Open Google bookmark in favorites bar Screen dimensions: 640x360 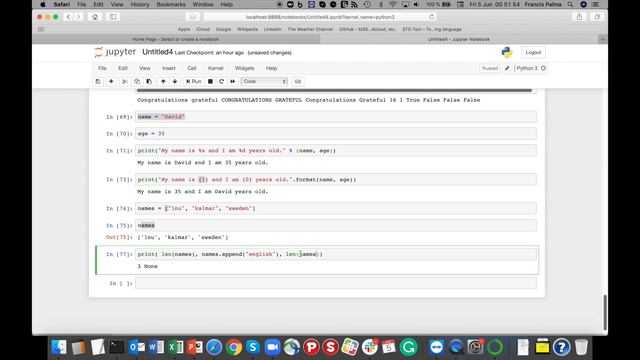(x=223, y=29)
